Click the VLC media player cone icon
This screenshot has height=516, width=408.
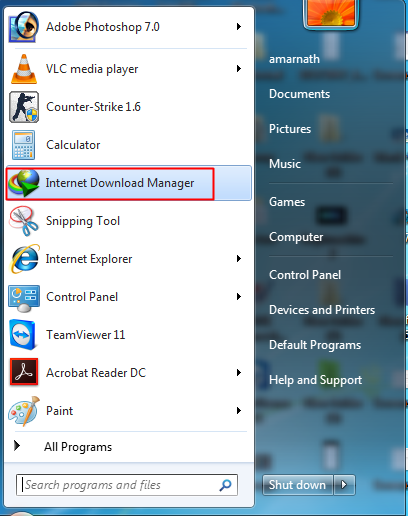click(24, 69)
